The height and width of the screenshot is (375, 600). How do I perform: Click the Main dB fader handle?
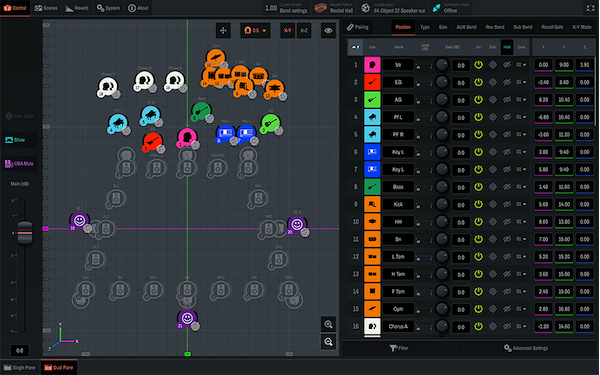(25, 232)
